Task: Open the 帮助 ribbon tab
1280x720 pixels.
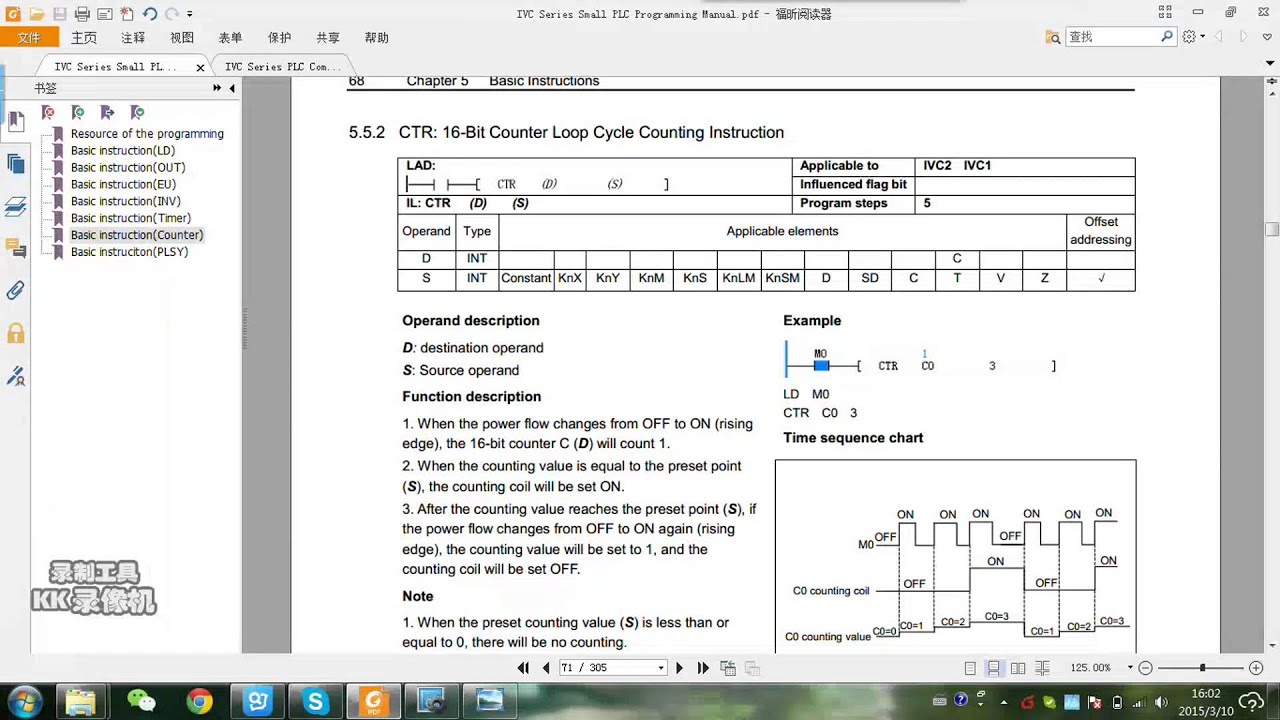Action: (377, 38)
